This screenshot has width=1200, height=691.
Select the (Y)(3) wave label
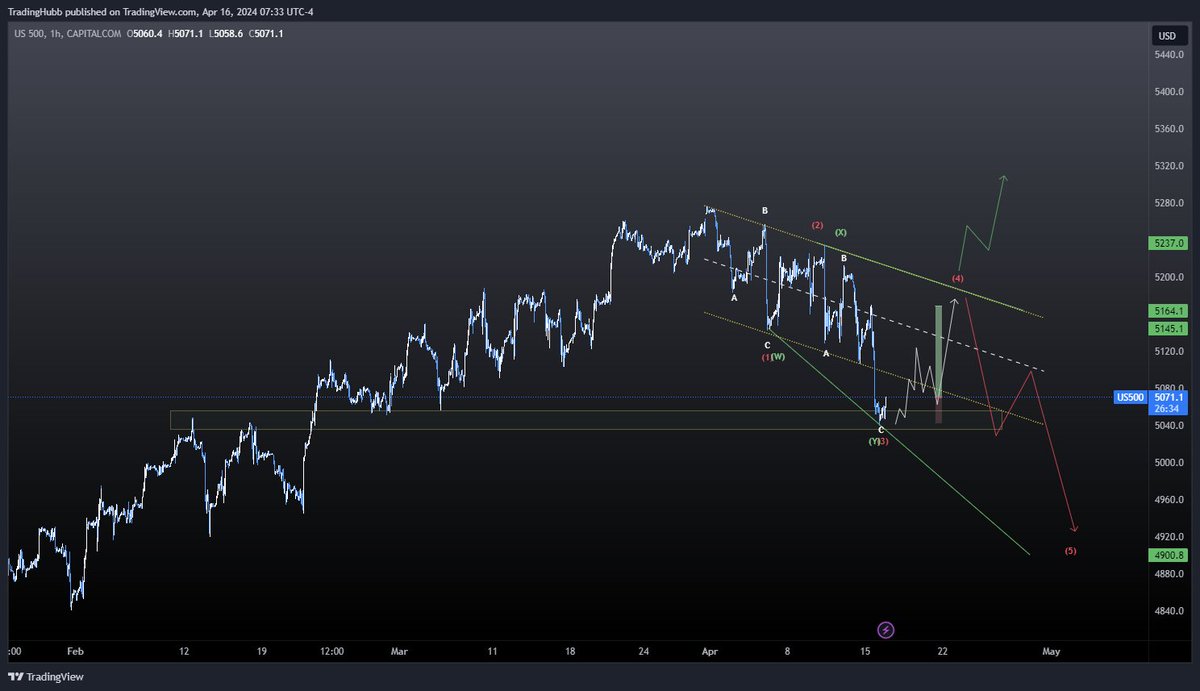coord(879,441)
